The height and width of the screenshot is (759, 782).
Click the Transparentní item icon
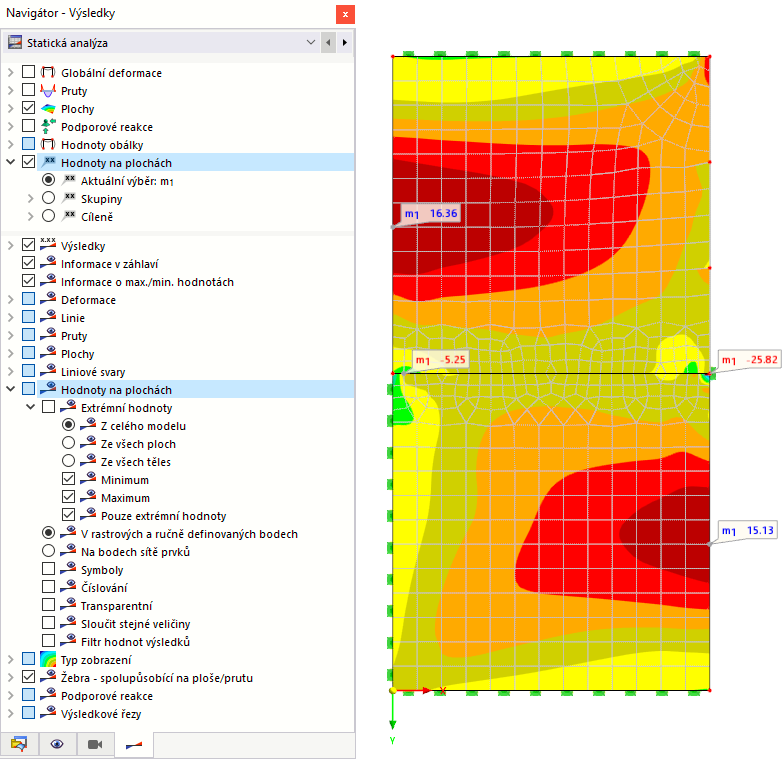[x=68, y=605]
